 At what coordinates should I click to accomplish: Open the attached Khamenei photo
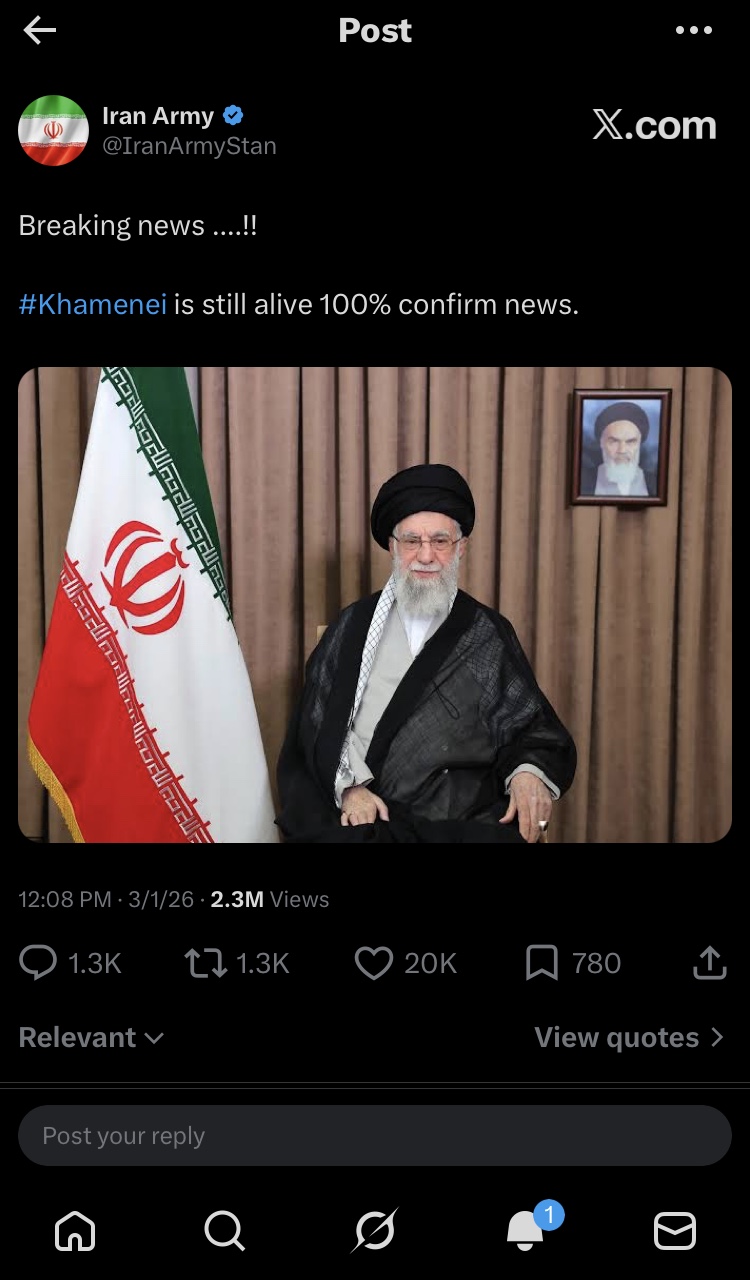click(x=375, y=605)
